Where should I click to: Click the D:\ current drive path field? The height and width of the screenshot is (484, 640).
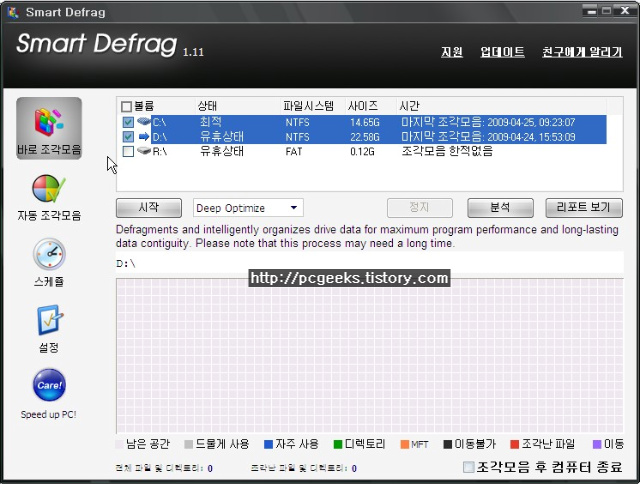[370, 263]
